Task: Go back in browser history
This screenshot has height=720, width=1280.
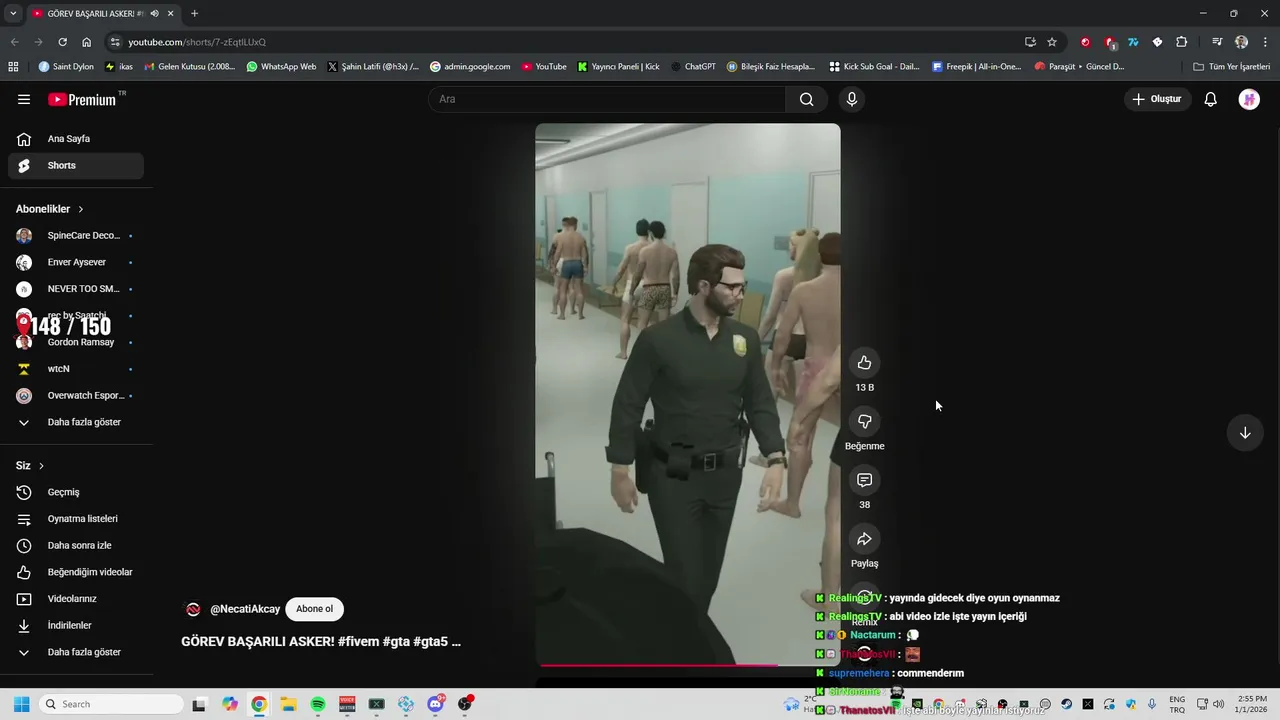Action: point(14,42)
